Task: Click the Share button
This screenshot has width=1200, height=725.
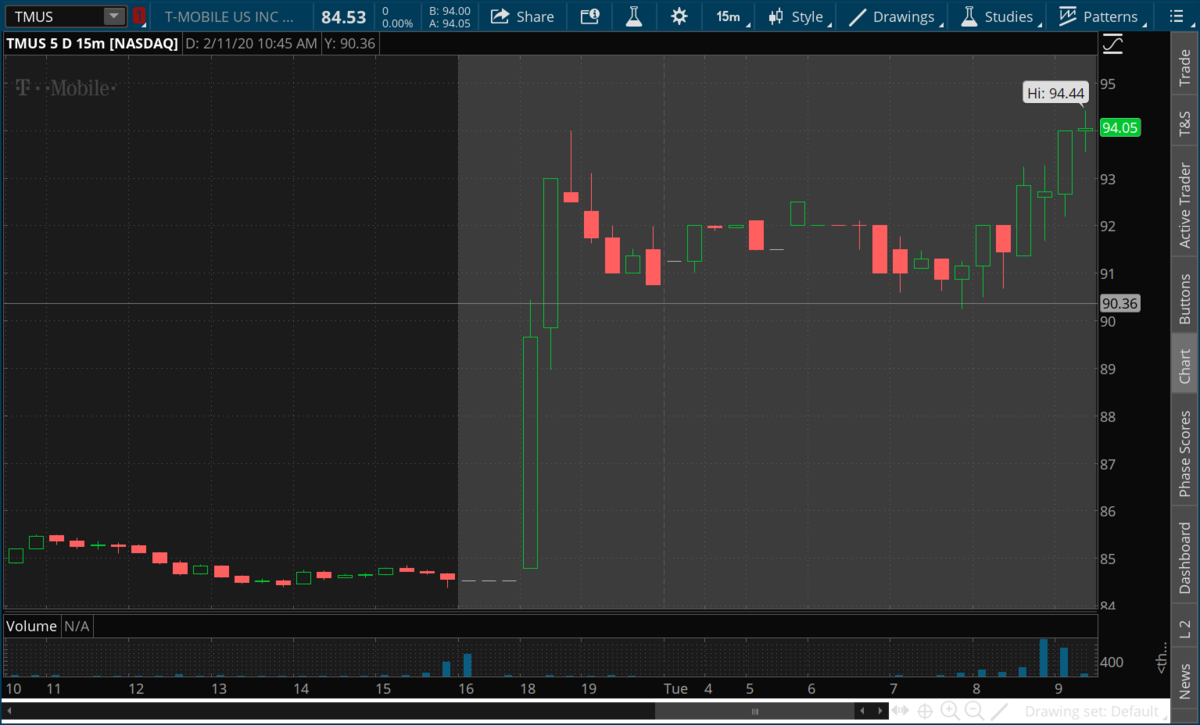Action: pos(522,16)
